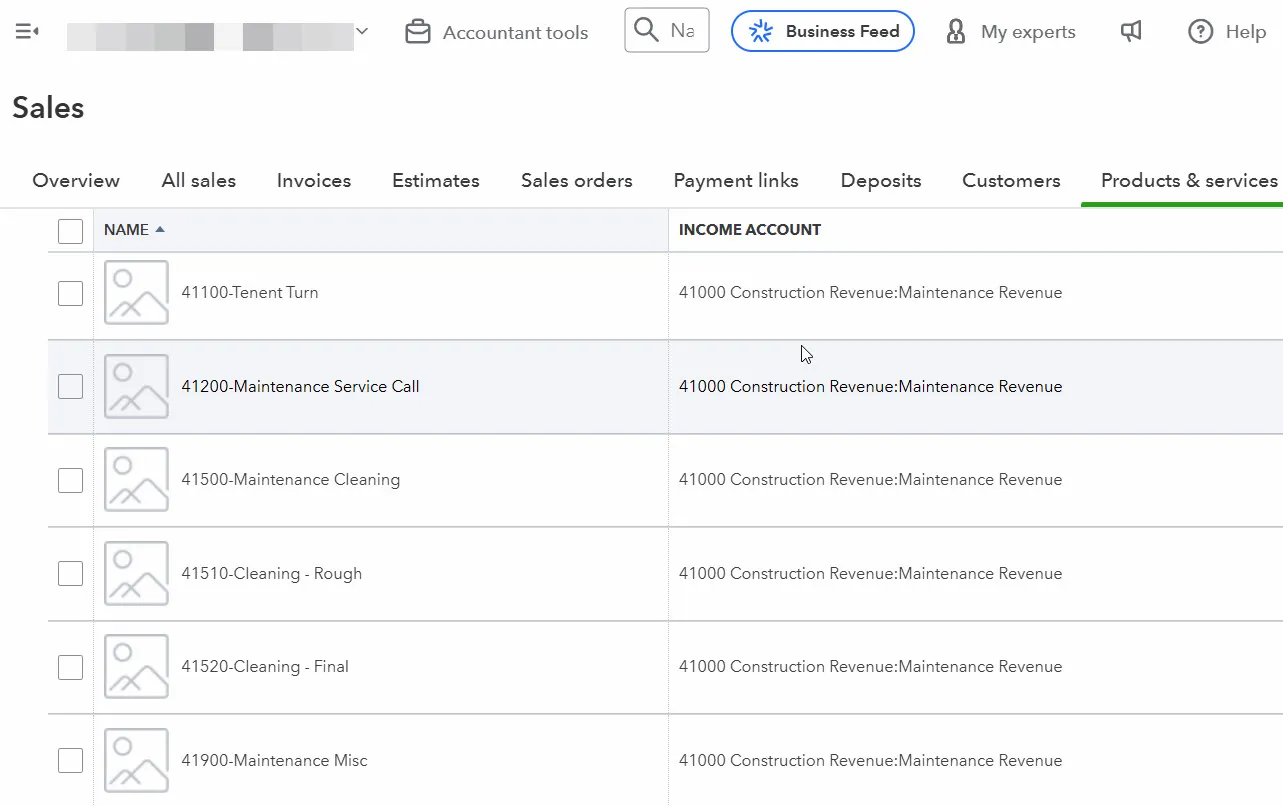This screenshot has height=806, width=1283.
Task: Collapse the left navigation menu icon
Action: tap(27, 32)
